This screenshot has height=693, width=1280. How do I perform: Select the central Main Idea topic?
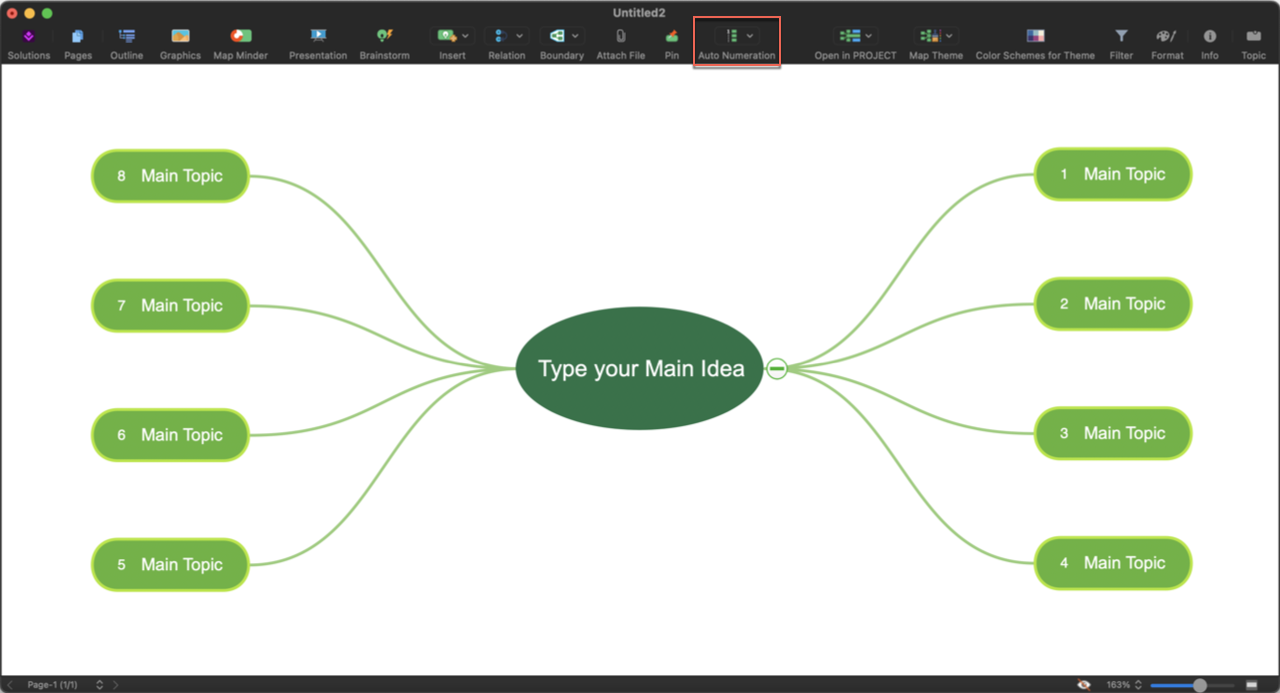tap(640, 368)
